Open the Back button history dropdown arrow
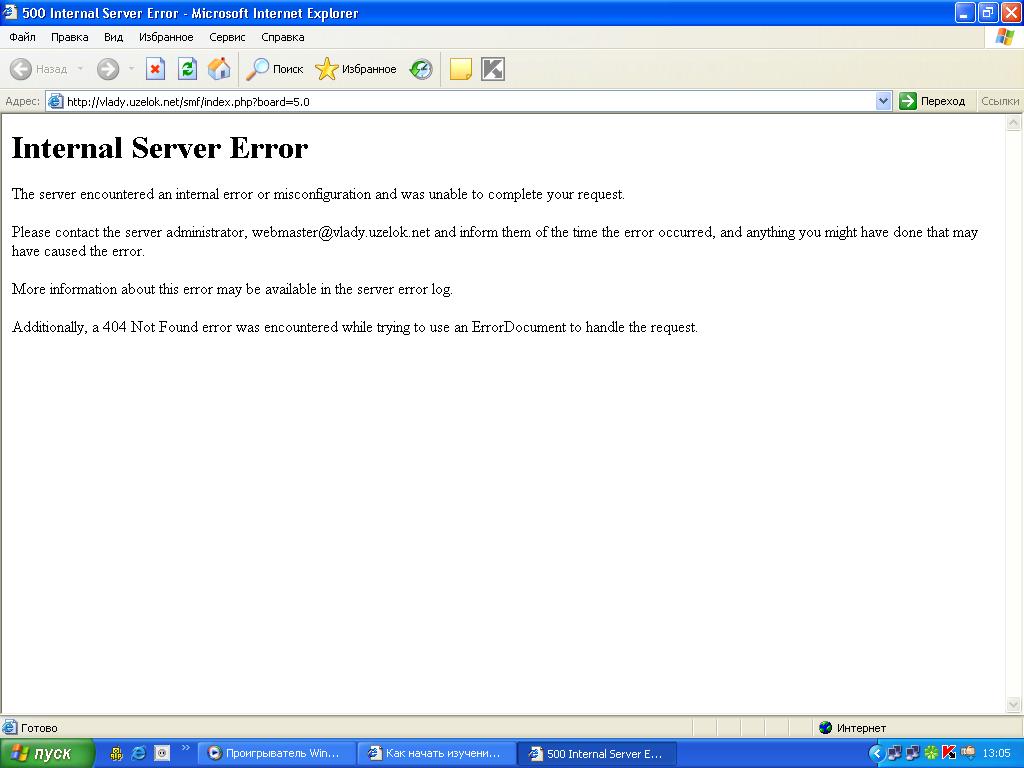 pos(81,69)
